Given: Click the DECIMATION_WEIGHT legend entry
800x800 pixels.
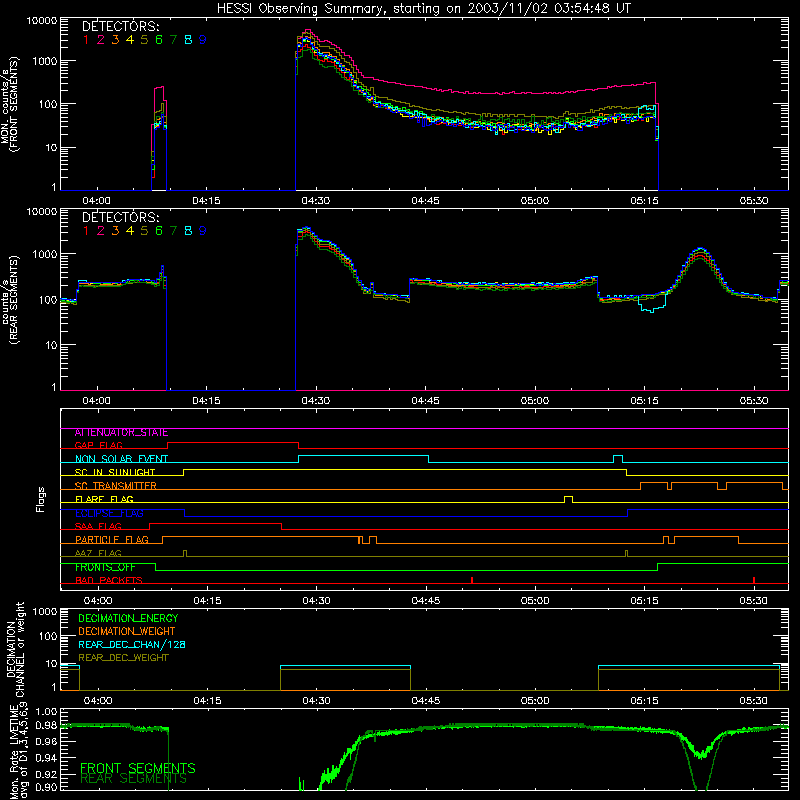Looking at the screenshot, I should (x=127, y=631).
